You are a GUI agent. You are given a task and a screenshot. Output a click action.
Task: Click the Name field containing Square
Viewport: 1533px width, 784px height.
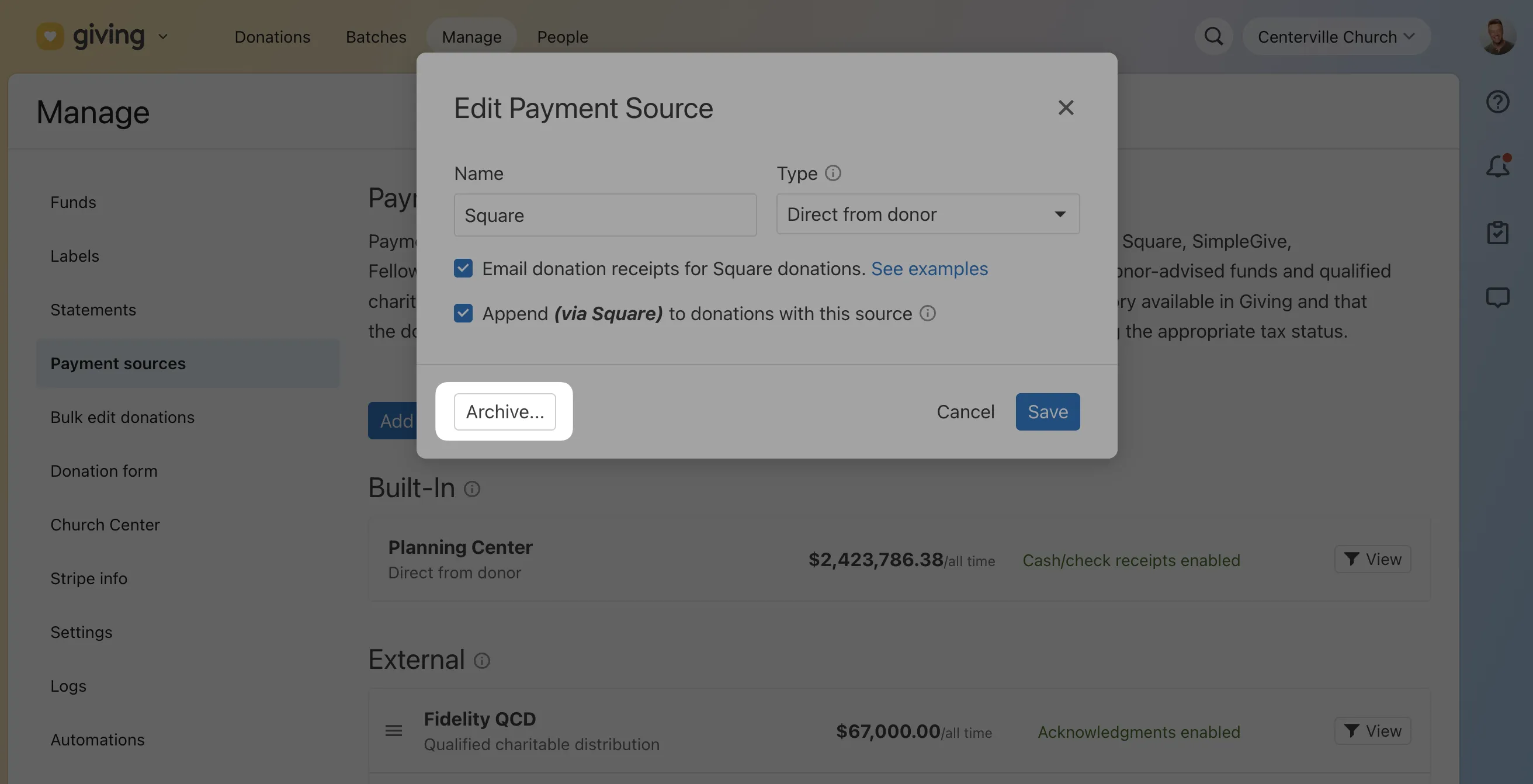pos(605,215)
